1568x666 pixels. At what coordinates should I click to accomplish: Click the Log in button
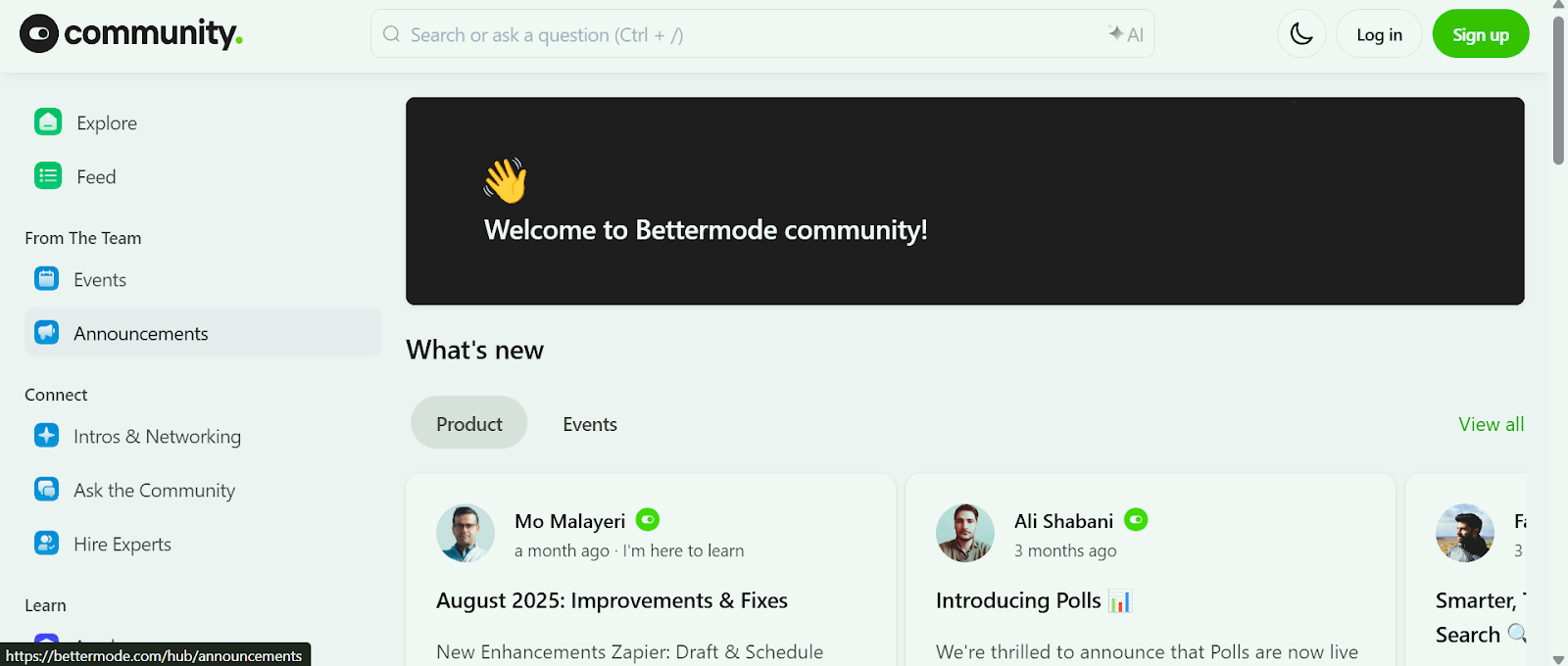(x=1379, y=34)
